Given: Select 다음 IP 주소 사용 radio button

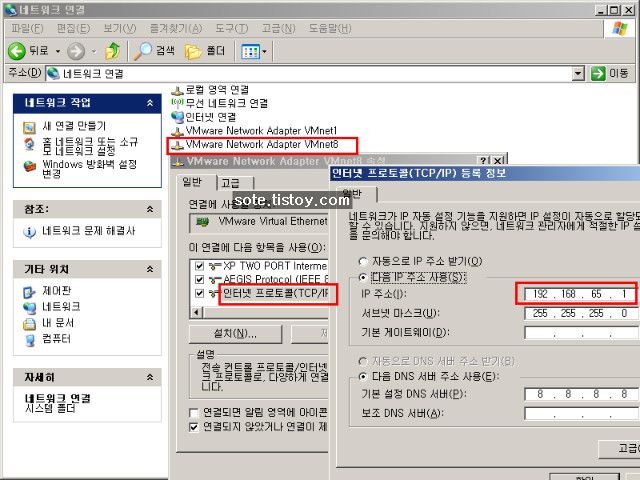Looking at the screenshot, I should point(362,278).
